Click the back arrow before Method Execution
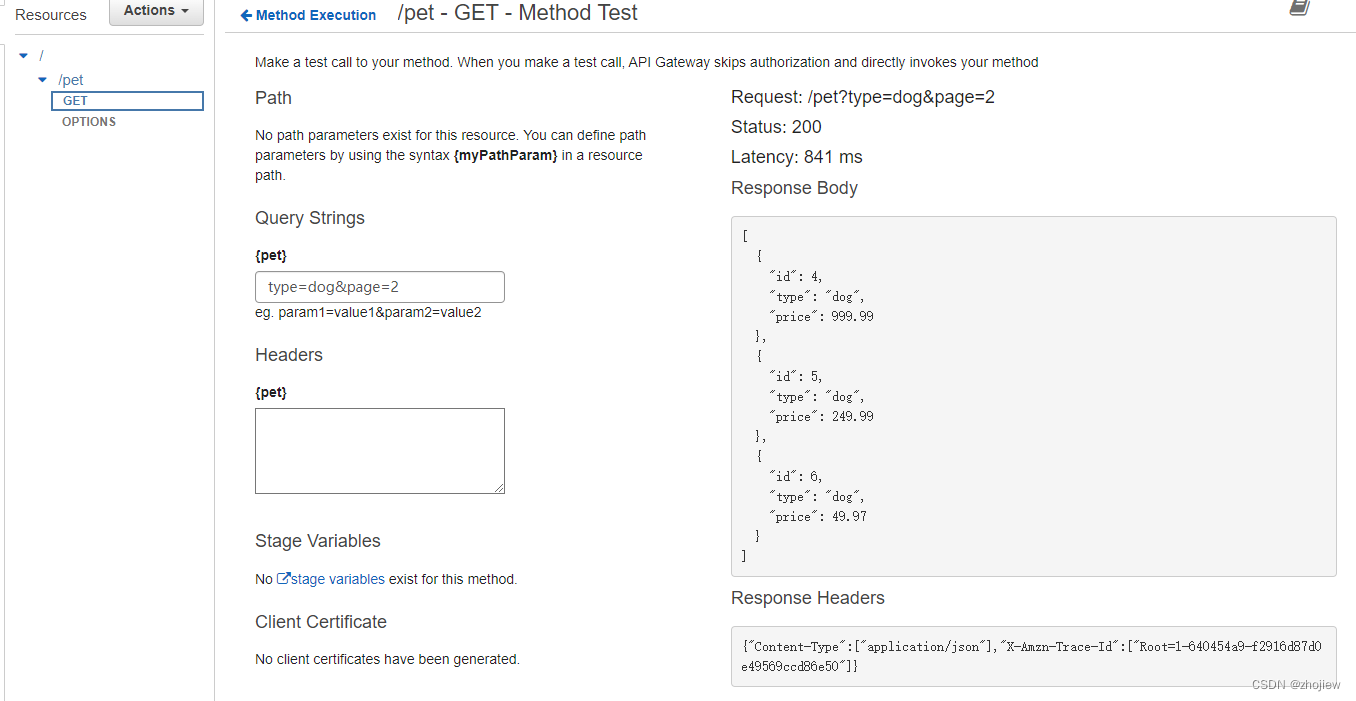 coord(246,15)
